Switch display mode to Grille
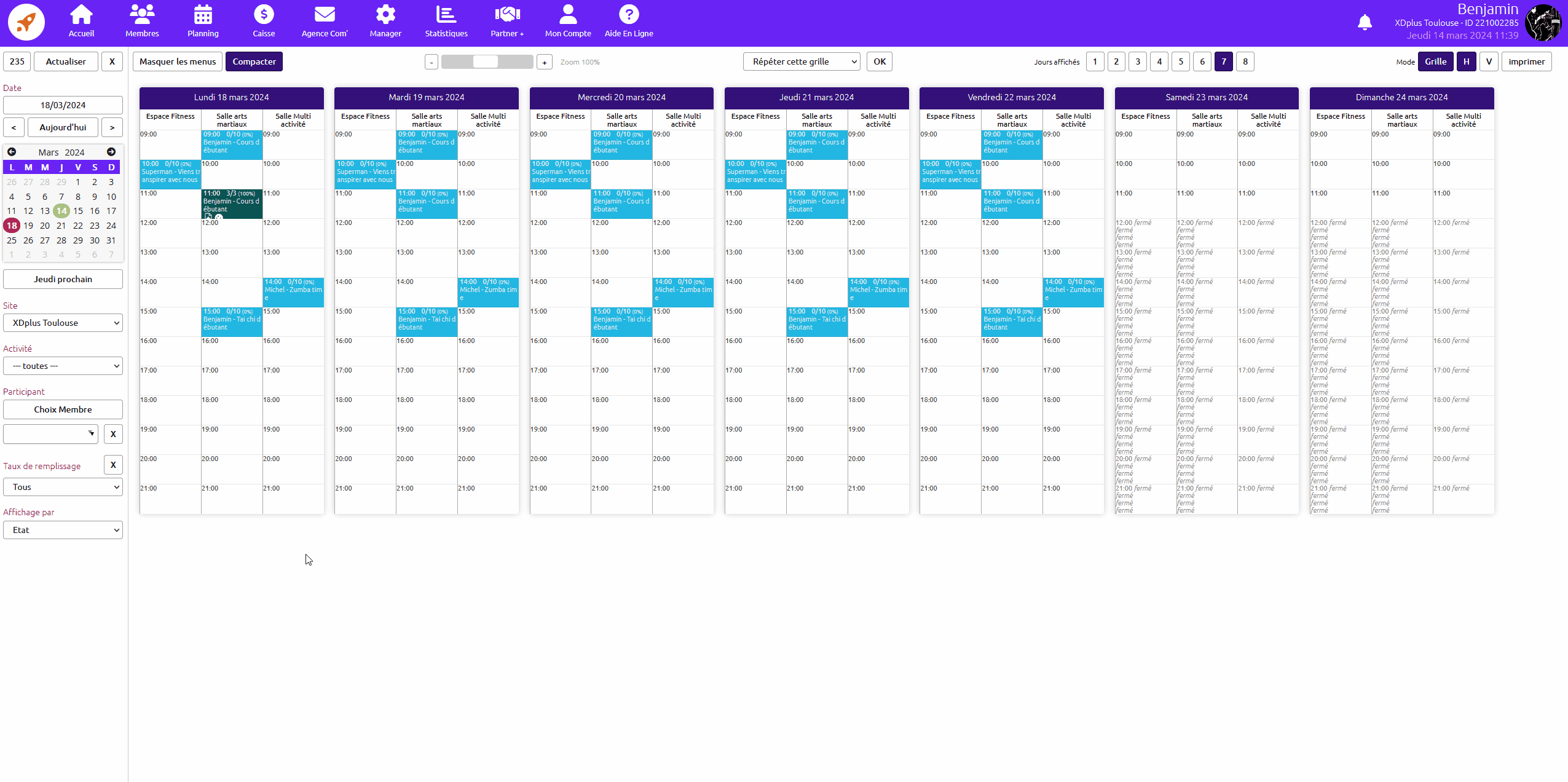 pyautogui.click(x=1435, y=61)
